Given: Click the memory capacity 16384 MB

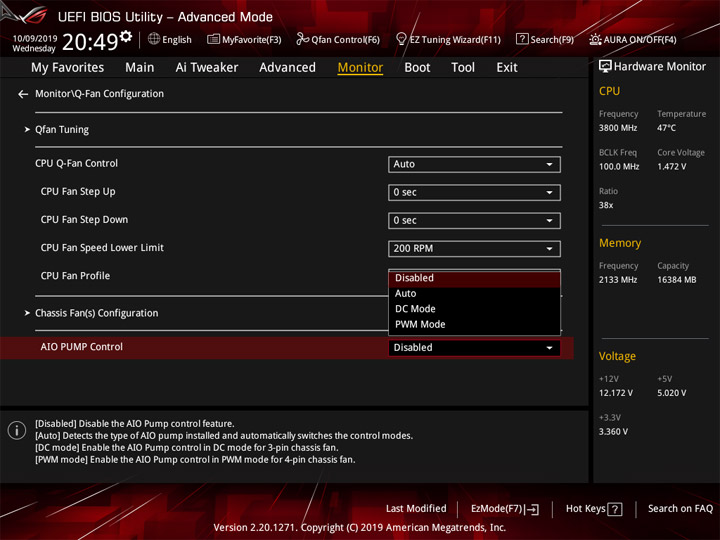Looking at the screenshot, I should pos(677,280).
